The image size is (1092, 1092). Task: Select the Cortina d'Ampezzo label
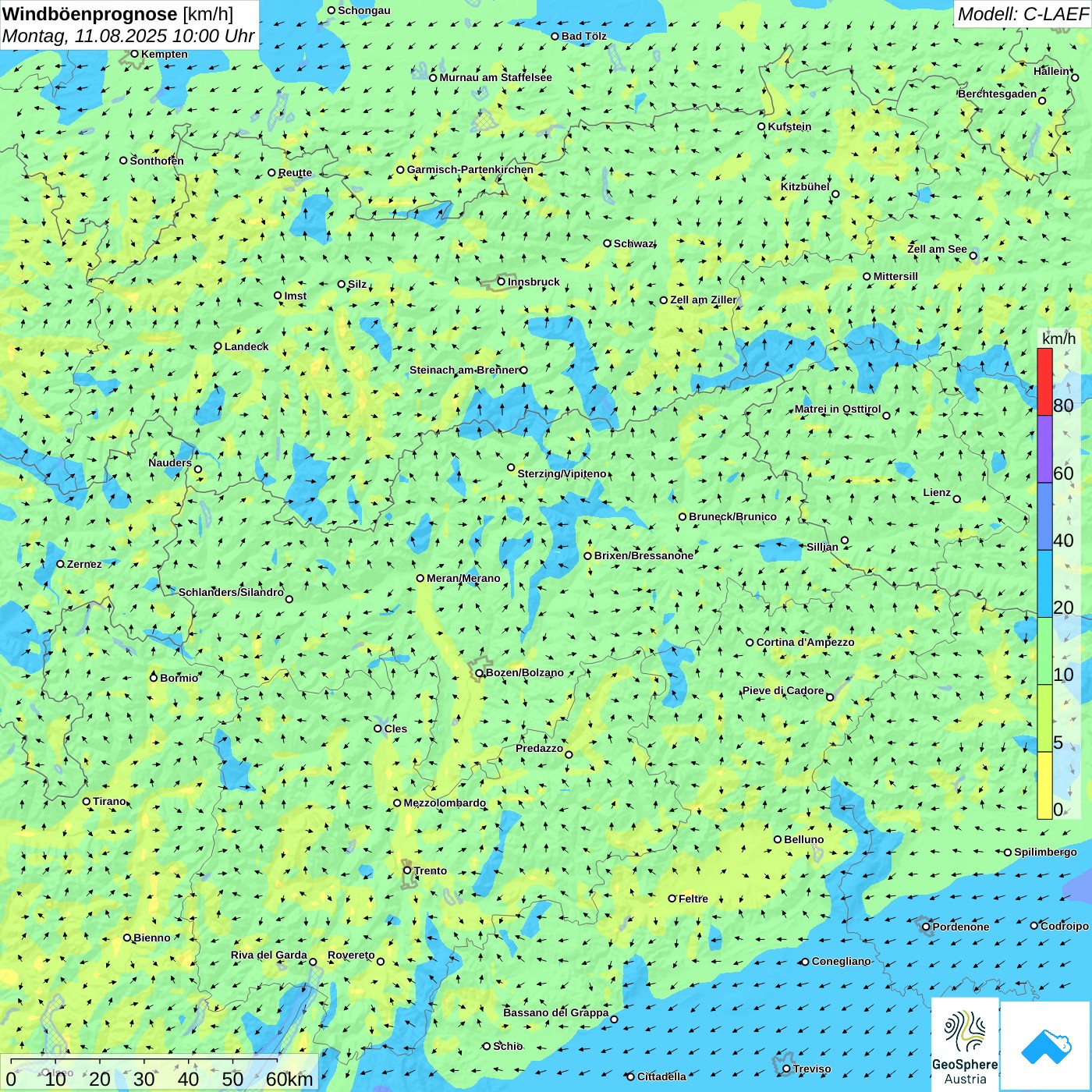tap(805, 642)
